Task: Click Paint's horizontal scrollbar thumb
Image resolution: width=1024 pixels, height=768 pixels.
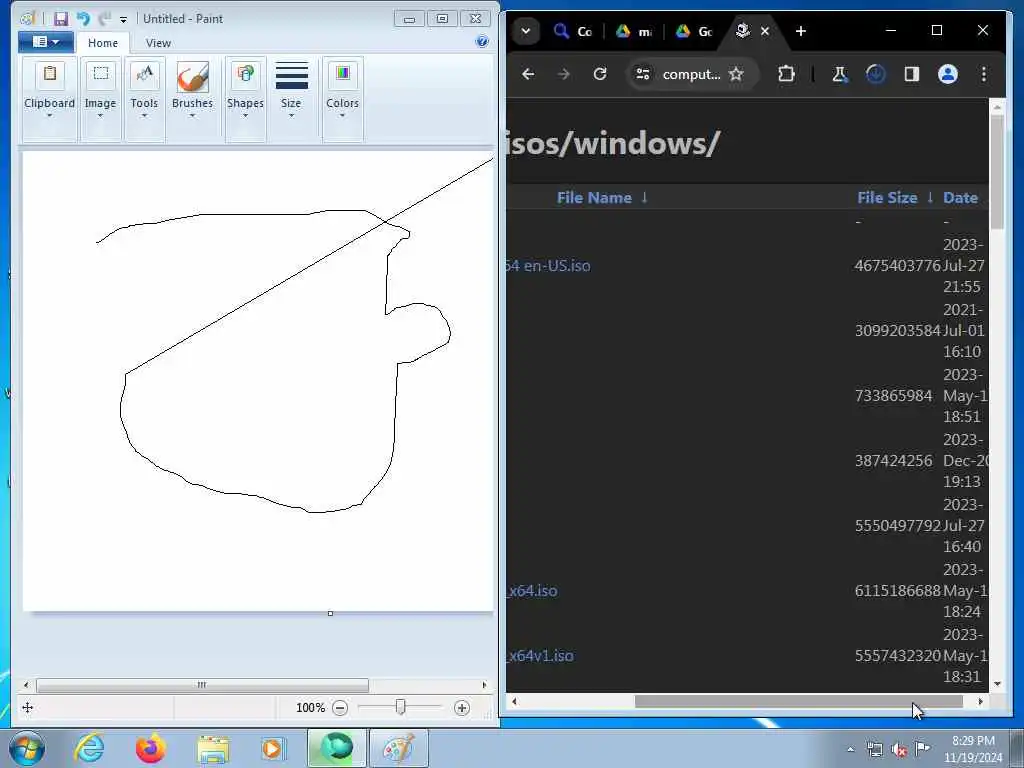Action: pos(202,685)
